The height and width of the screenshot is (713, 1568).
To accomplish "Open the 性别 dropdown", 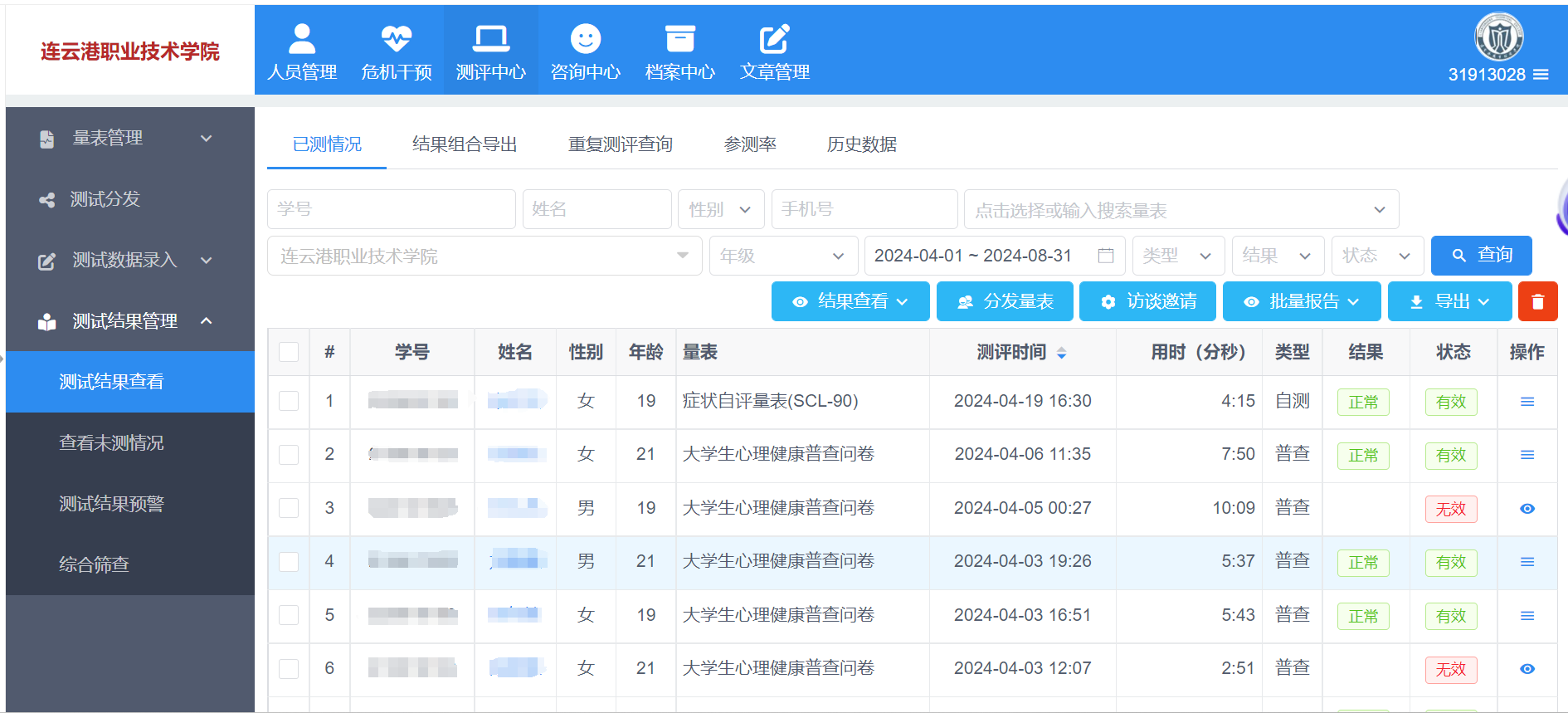I will [721, 209].
